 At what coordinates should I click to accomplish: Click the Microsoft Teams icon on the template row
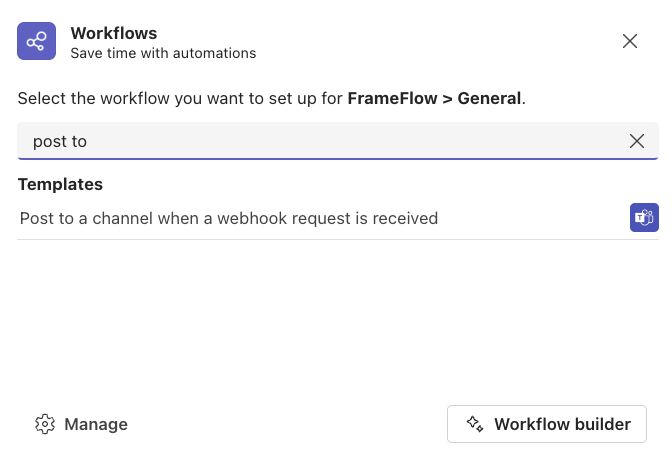click(644, 218)
